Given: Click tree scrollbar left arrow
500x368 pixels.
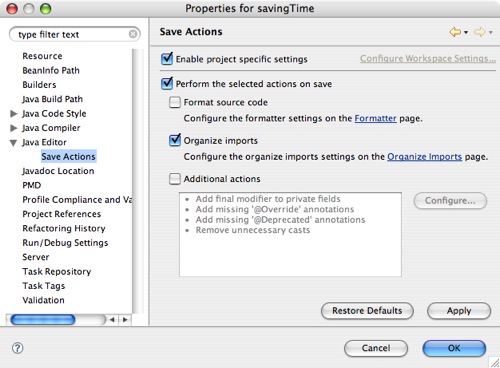Looking at the screenshot, I should (112, 320).
